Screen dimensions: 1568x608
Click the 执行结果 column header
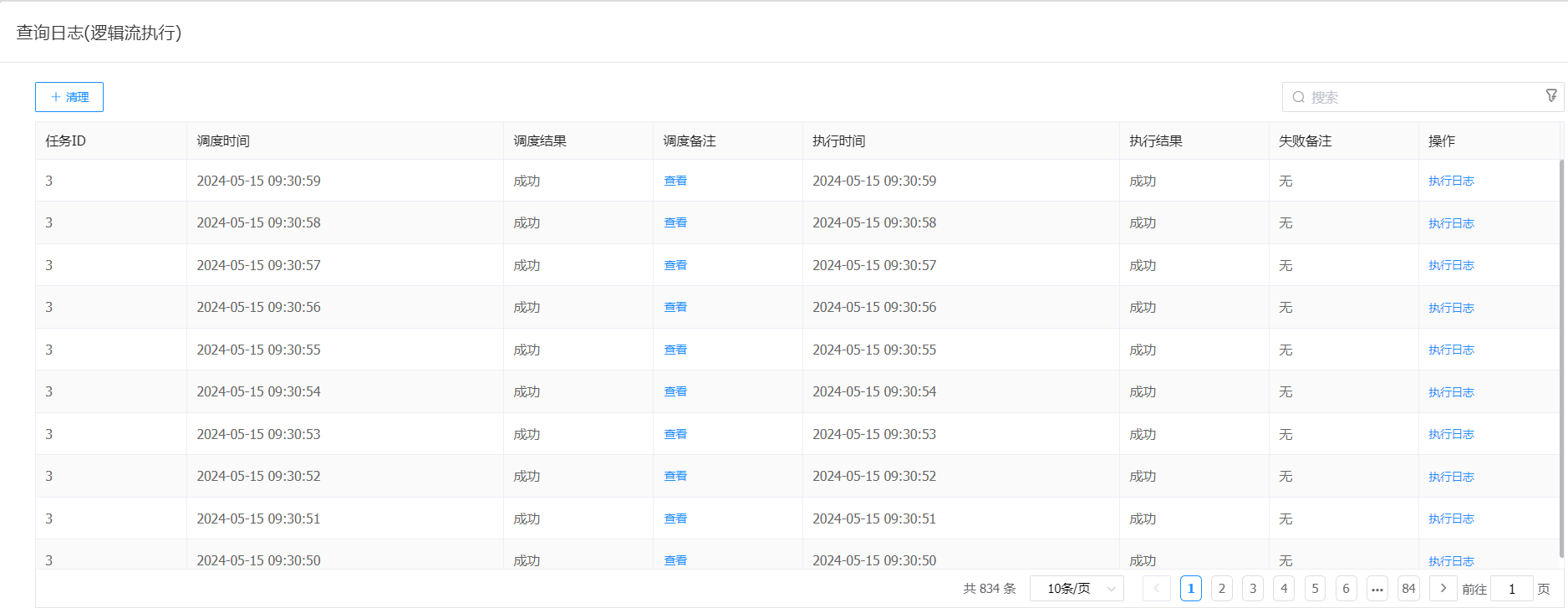tap(1155, 141)
